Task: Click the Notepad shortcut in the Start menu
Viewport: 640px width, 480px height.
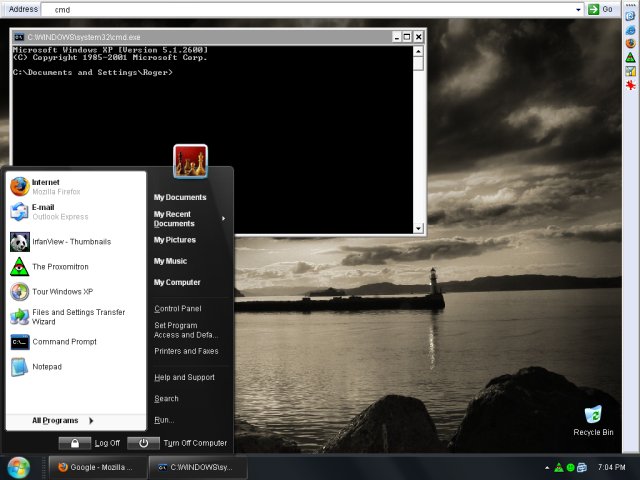Action: pyautogui.click(x=46, y=367)
